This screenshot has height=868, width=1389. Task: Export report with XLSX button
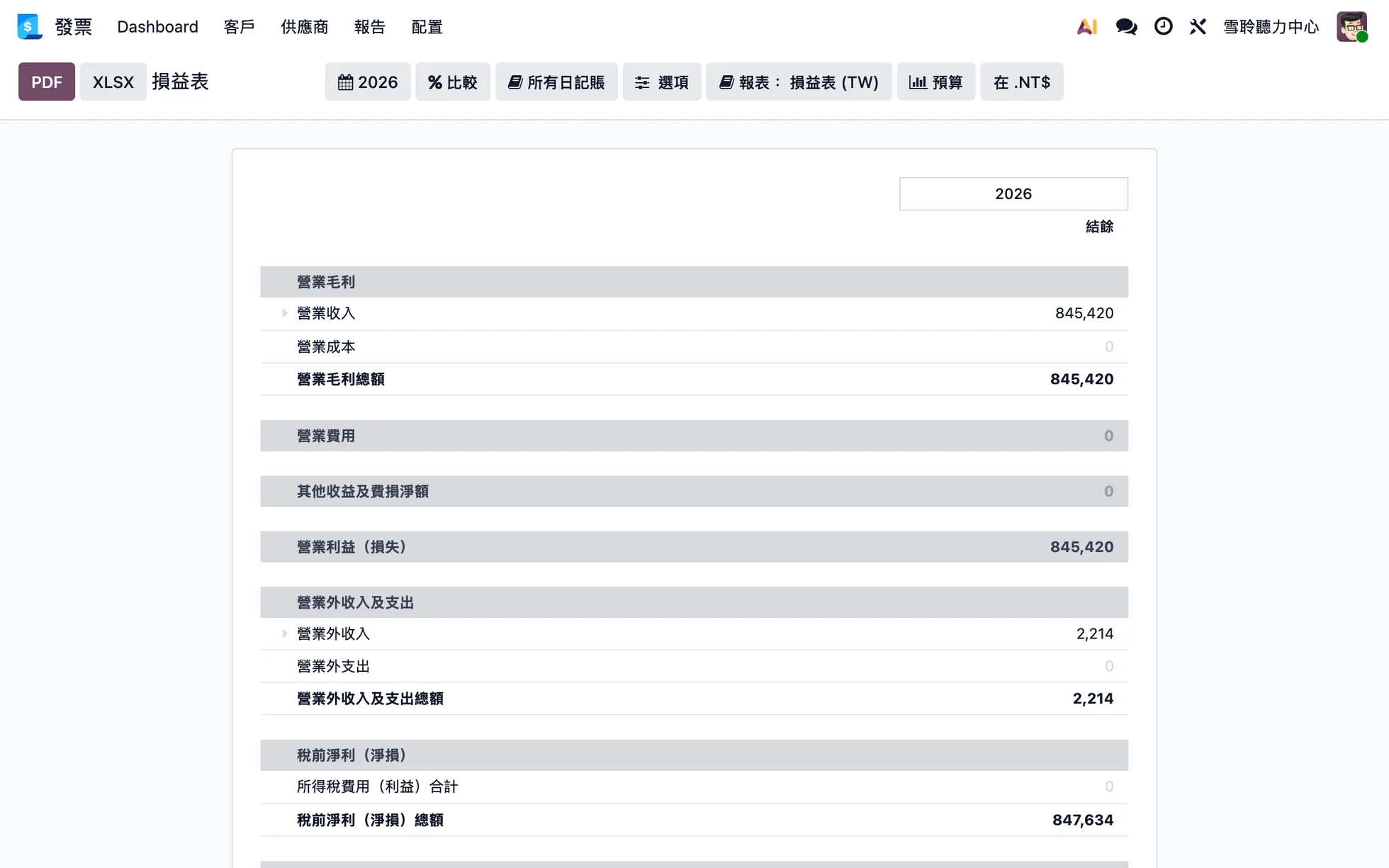[x=113, y=82]
